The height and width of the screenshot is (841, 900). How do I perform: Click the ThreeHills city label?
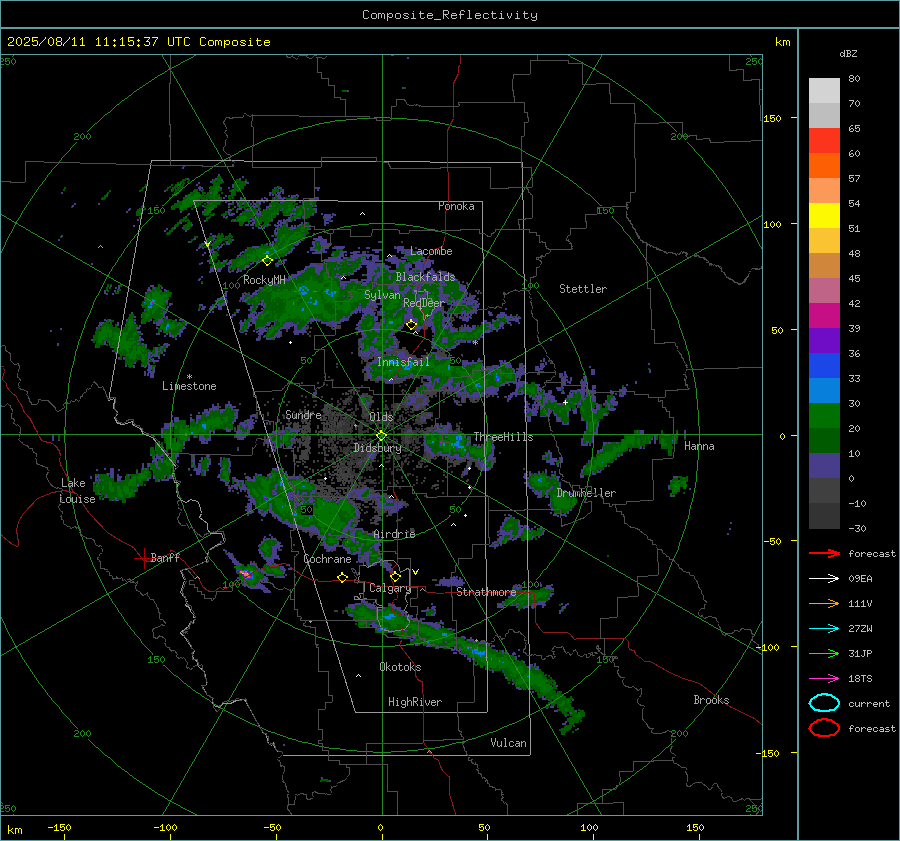pyautogui.click(x=503, y=437)
